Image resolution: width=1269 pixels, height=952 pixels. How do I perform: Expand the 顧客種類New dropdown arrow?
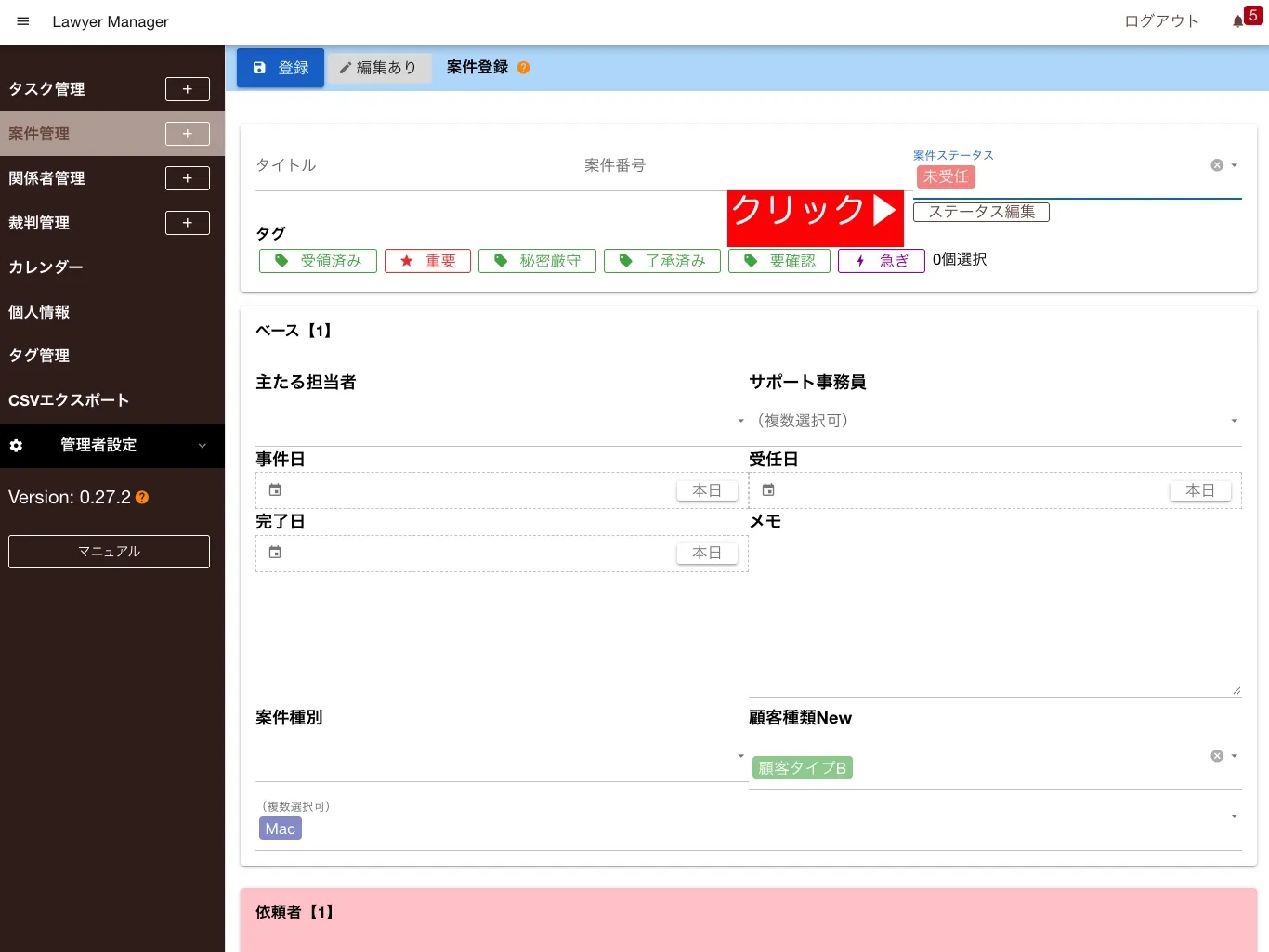click(x=1235, y=756)
